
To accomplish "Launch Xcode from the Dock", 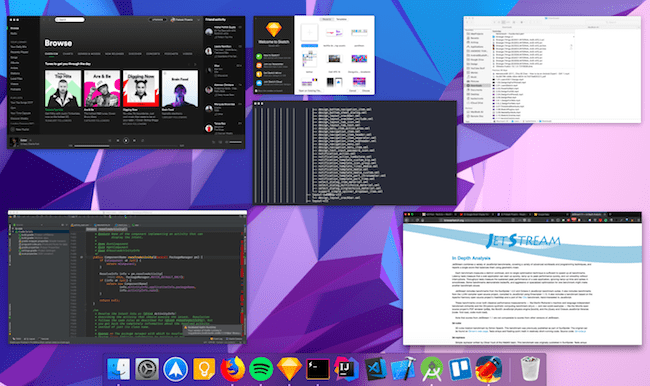I will pyautogui.click(x=403, y=369).
